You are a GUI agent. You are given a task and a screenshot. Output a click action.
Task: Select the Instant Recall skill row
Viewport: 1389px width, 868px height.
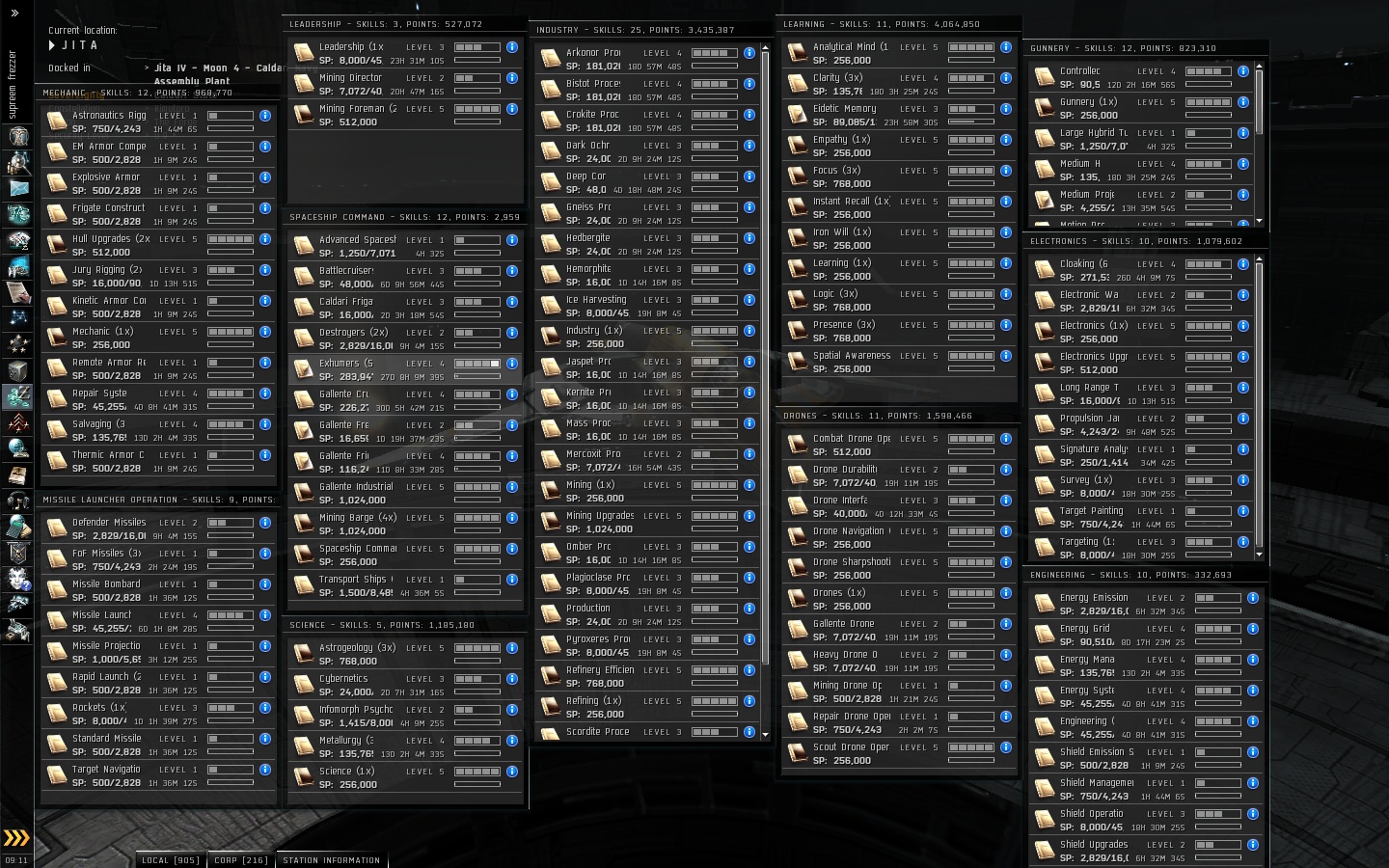899,208
